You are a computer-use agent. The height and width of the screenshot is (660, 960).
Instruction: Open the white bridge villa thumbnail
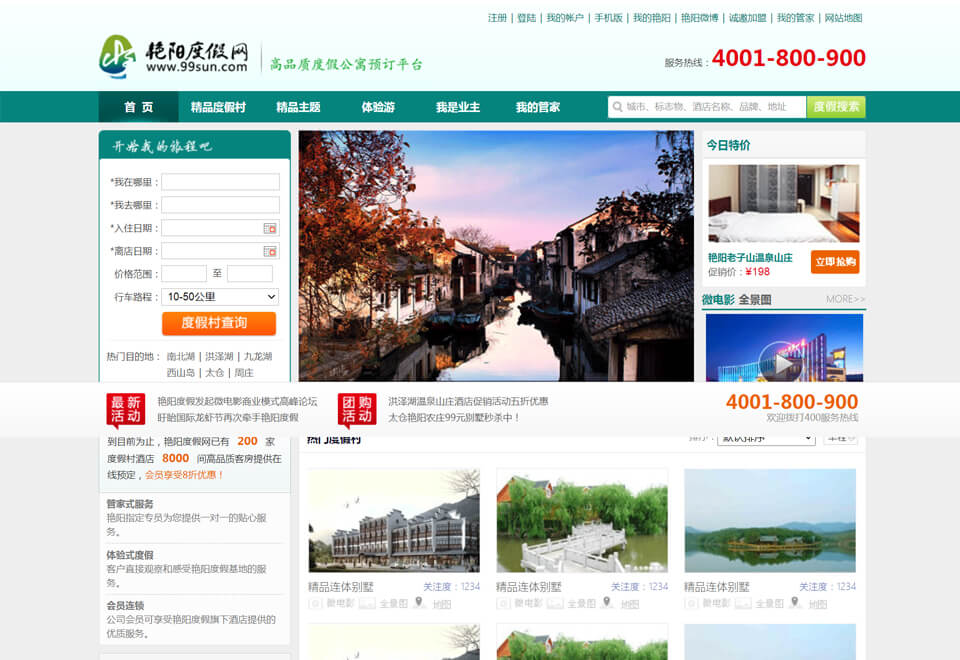(582, 521)
